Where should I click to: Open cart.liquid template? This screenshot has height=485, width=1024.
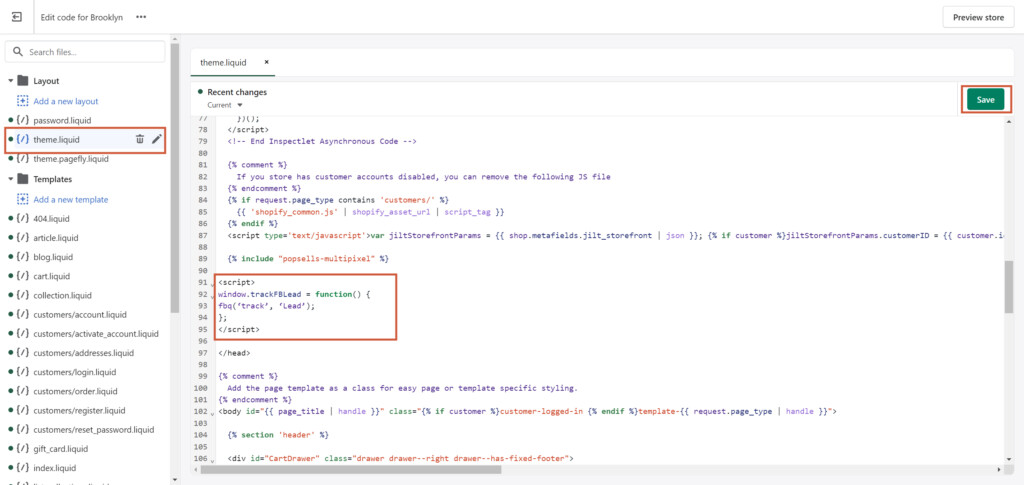click(x=52, y=276)
